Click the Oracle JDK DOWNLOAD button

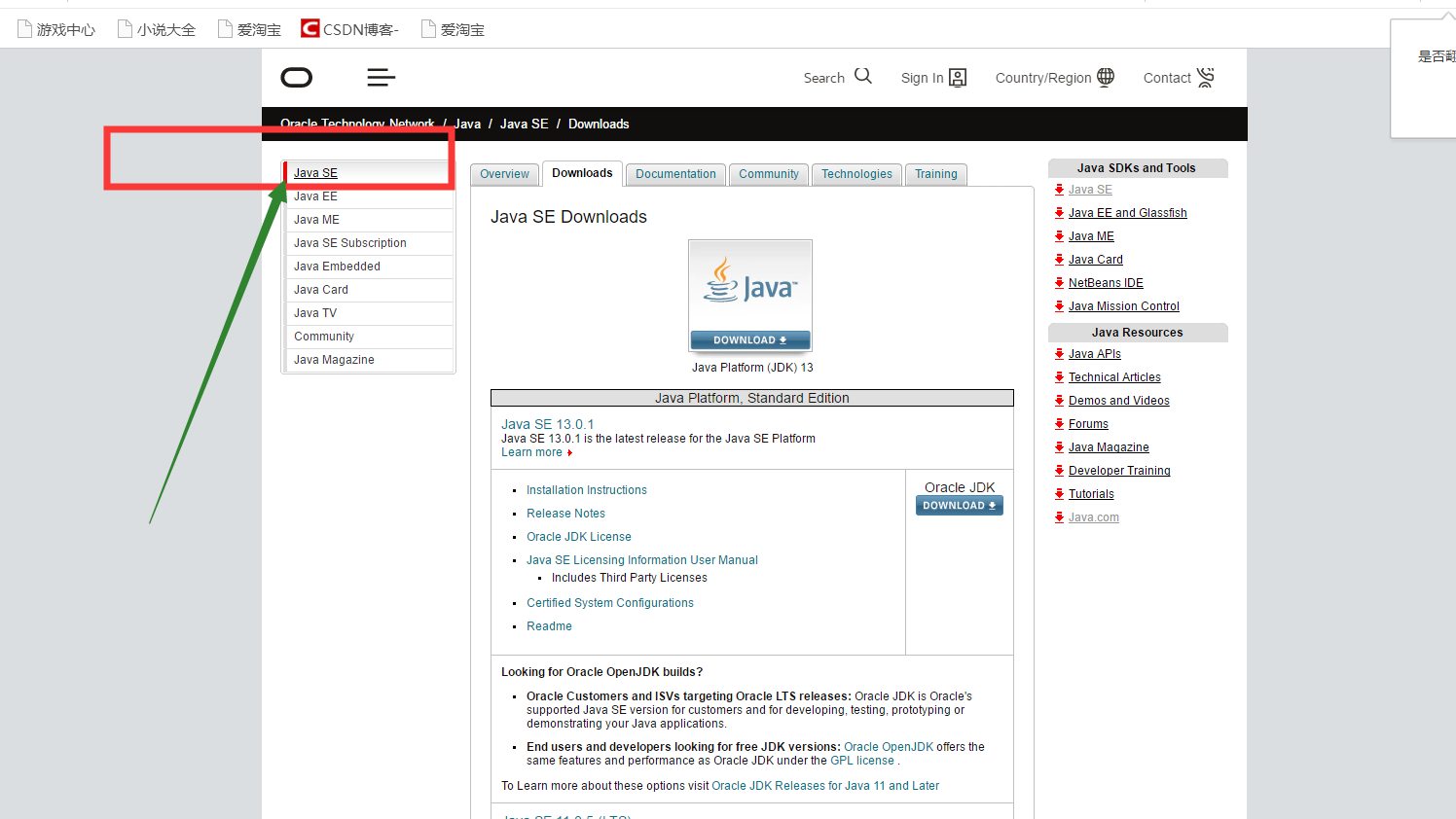coord(959,505)
